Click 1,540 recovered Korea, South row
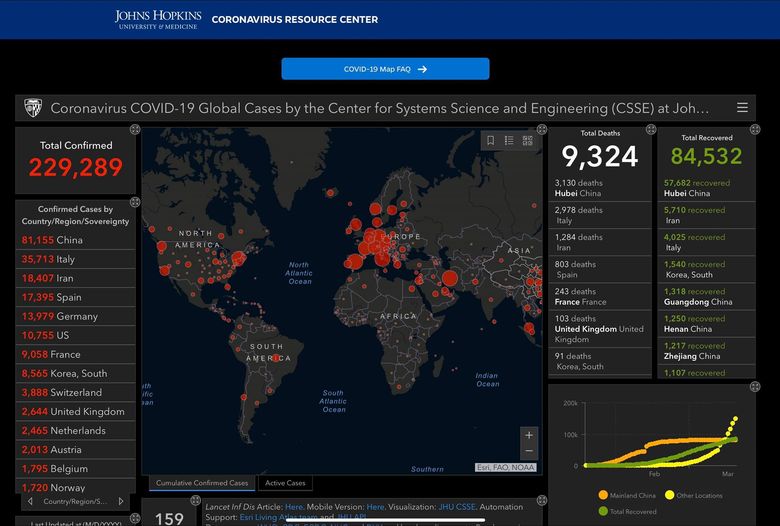 pyautogui.click(x=706, y=269)
